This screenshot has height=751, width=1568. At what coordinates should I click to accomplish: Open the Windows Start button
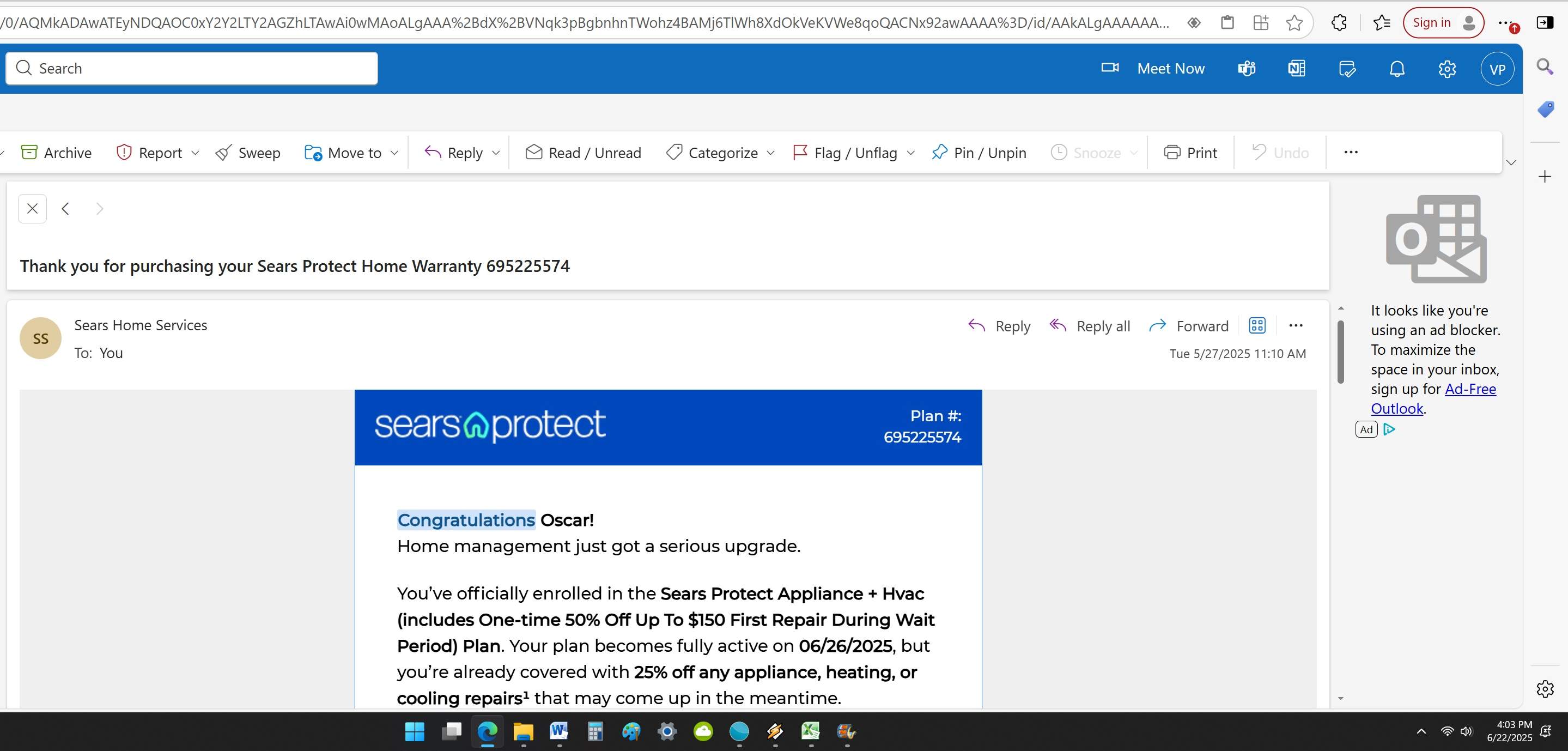tap(415, 731)
